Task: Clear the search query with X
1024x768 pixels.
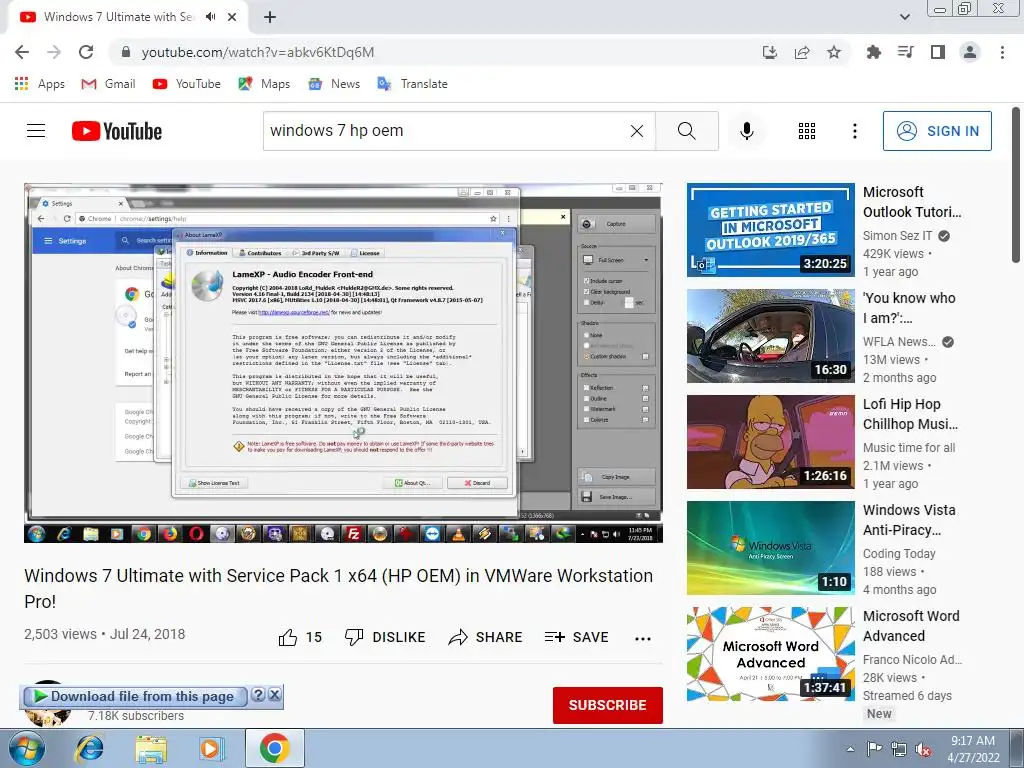Action: [637, 131]
